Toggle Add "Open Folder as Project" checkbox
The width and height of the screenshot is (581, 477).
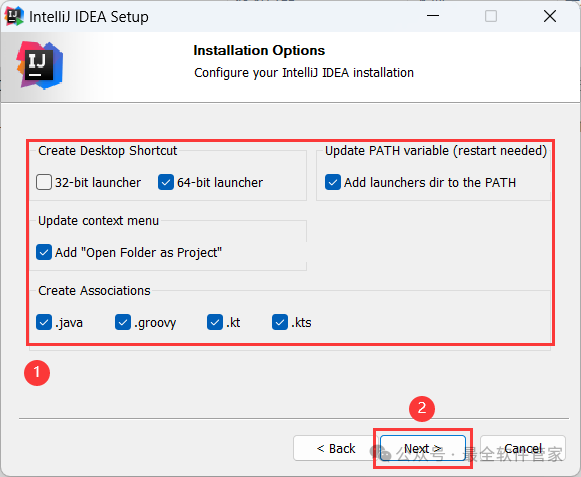44,252
